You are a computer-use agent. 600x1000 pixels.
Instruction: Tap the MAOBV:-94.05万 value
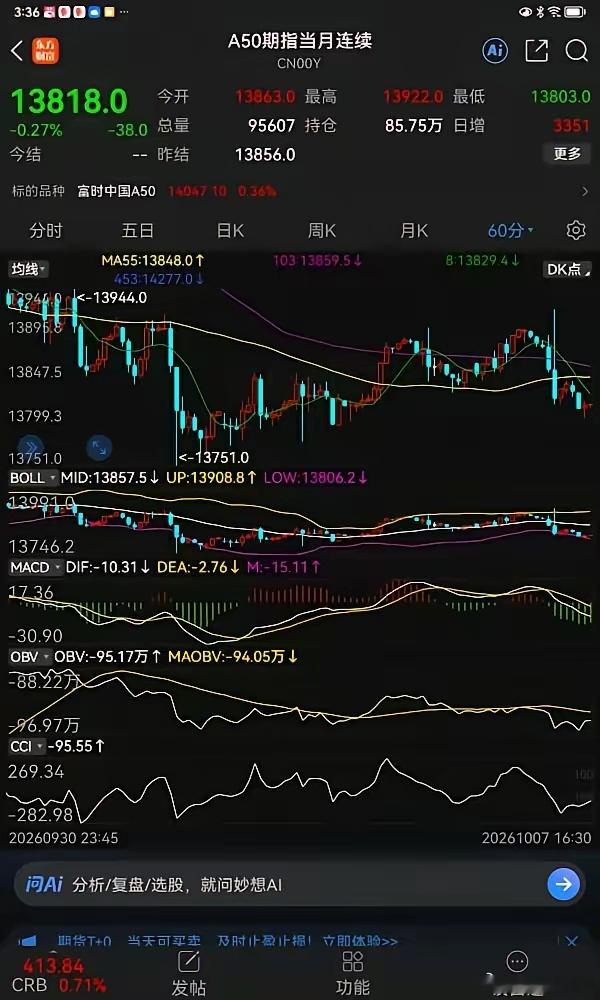(233, 656)
